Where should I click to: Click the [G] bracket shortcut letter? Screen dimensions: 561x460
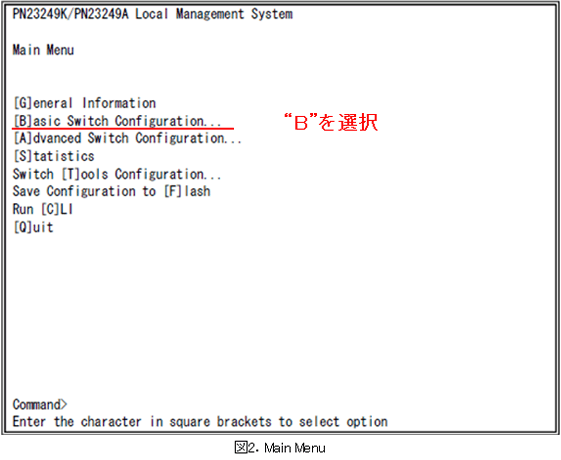click(23, 103)
